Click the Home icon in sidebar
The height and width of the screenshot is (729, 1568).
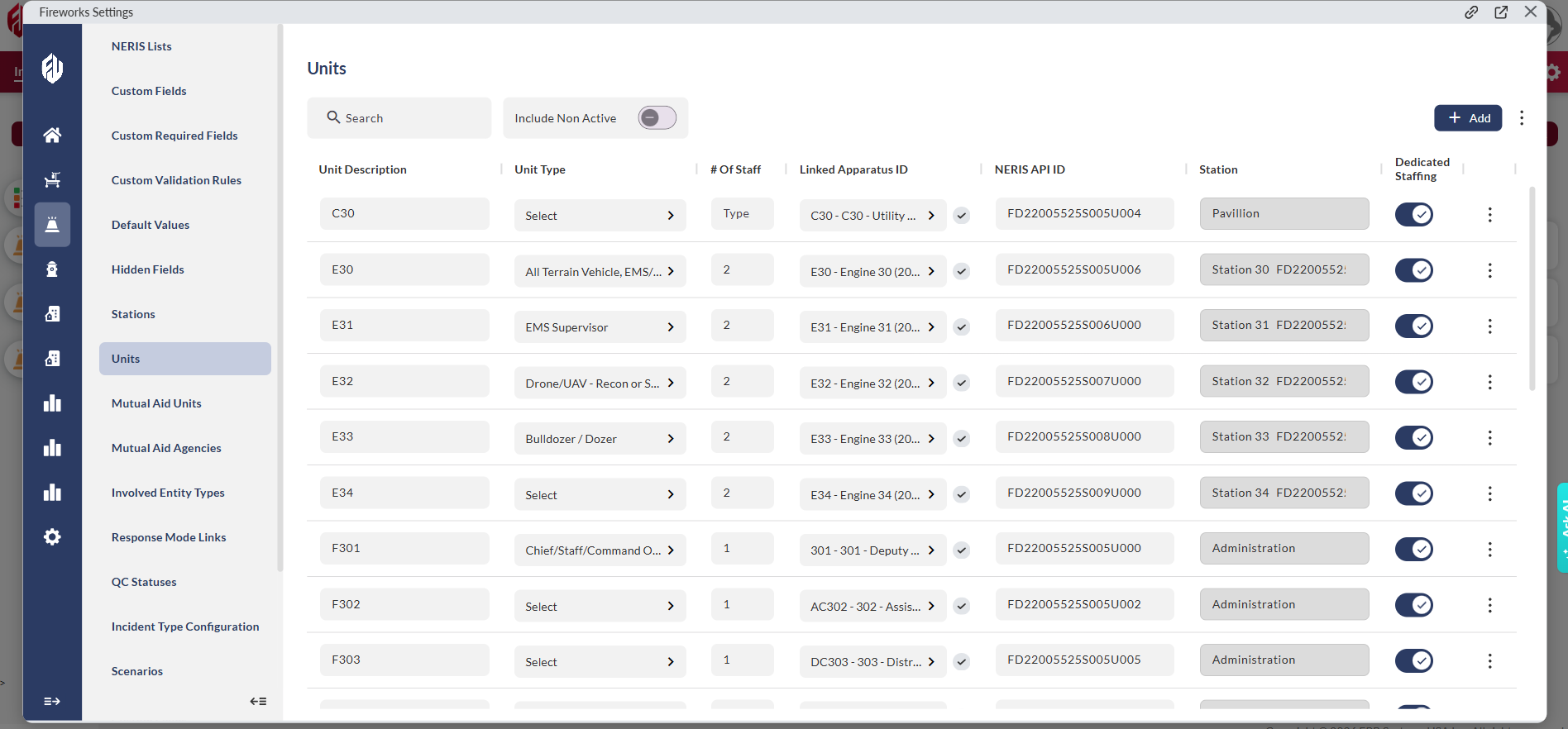(52, 135)
